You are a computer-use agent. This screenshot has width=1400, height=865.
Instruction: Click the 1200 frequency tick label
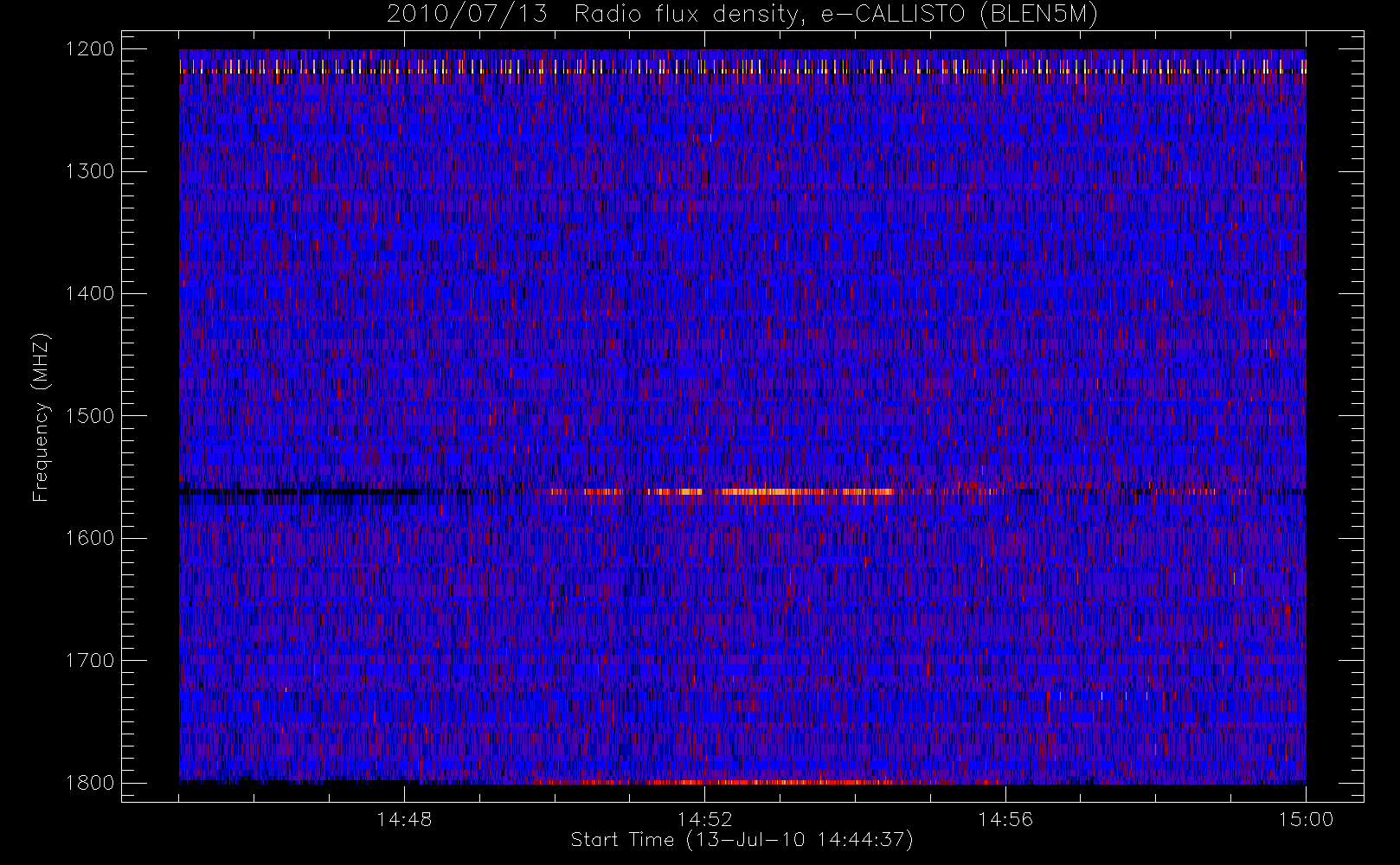[90, 49]
